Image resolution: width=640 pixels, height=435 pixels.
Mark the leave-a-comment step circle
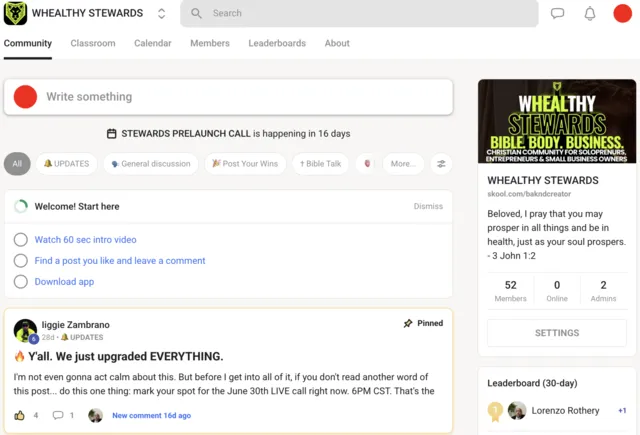[21, 260]
